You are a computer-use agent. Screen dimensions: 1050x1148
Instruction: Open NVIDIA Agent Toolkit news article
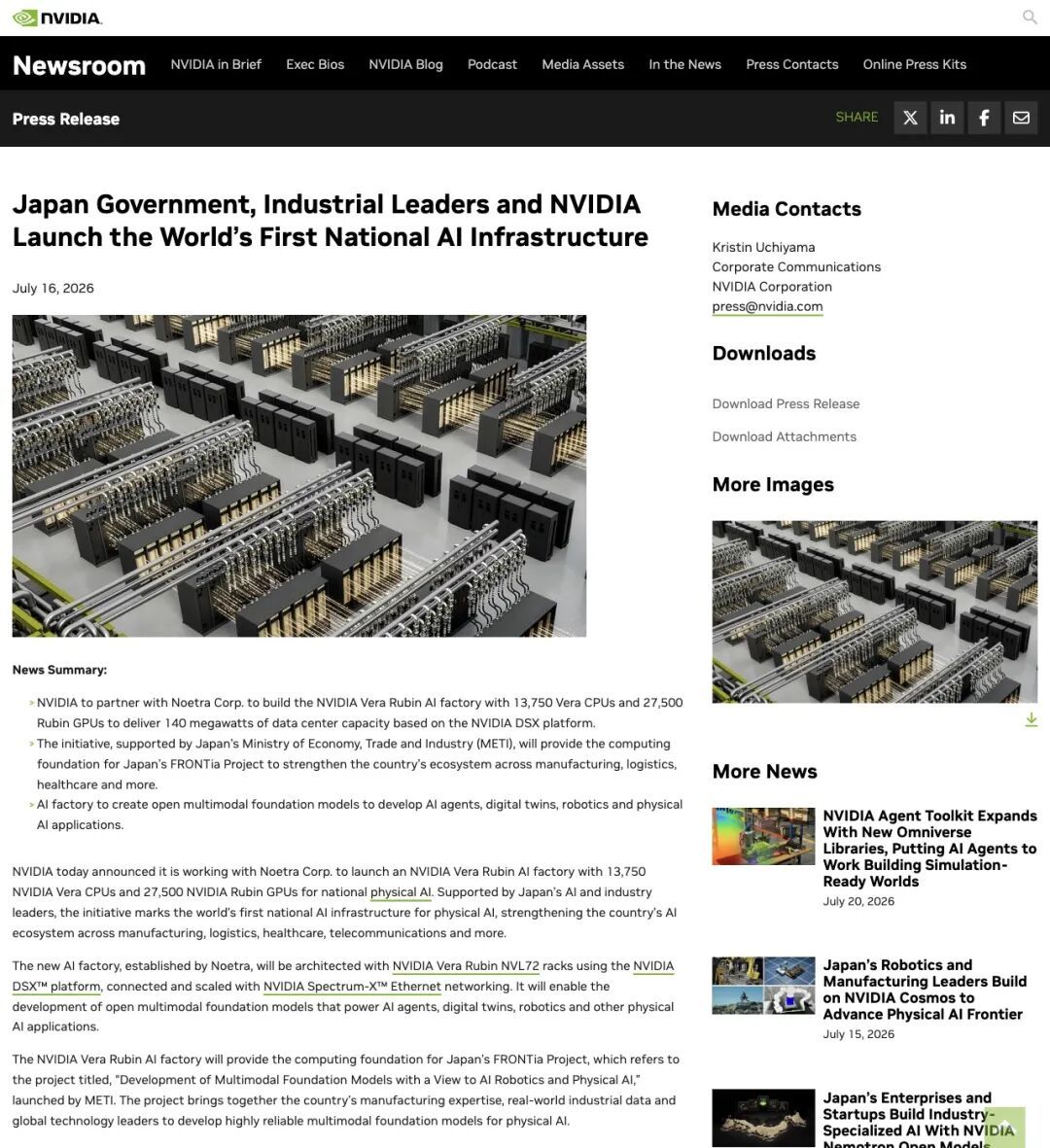[x=929, y=849]
